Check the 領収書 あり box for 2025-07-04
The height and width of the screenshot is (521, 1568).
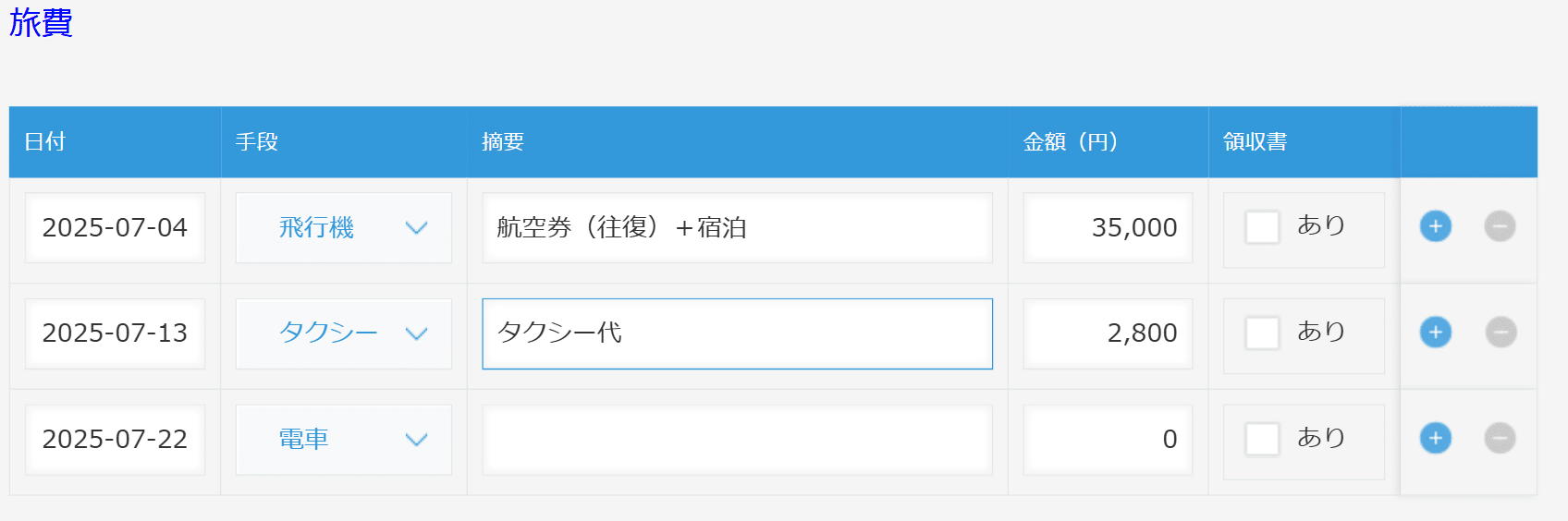(x=1262, y=227)
